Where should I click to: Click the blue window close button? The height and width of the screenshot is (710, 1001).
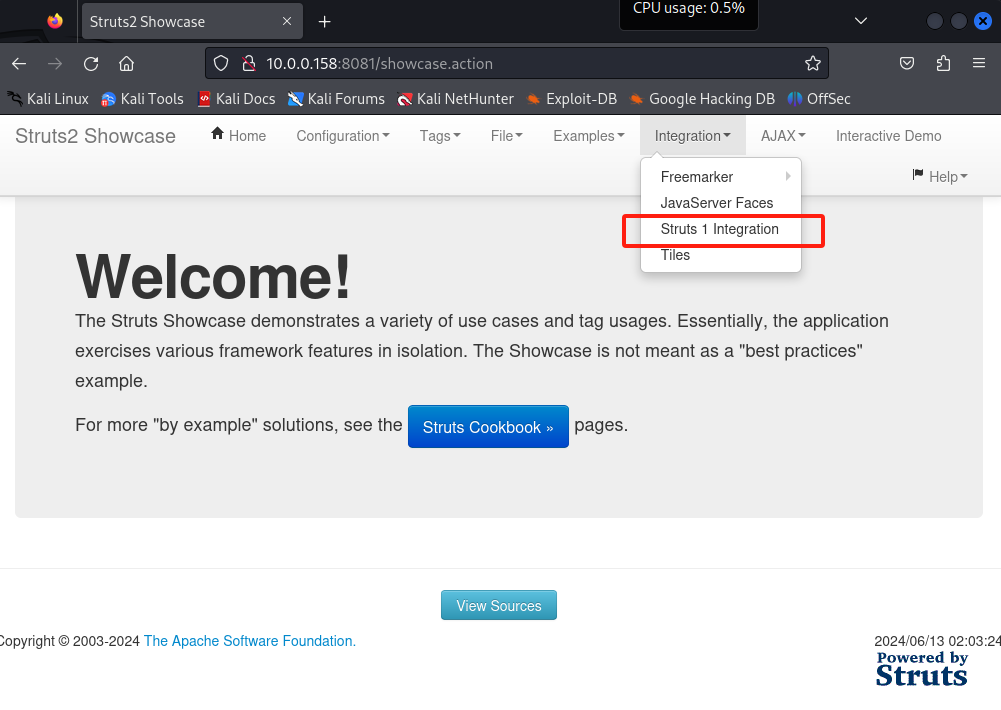coord(982,21)
